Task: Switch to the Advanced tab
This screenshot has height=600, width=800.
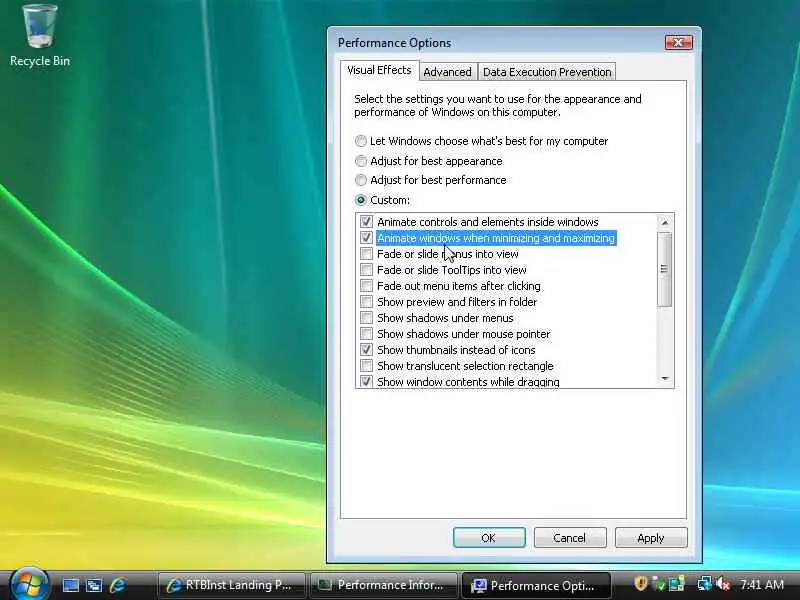Action: (x=447, y=72)
